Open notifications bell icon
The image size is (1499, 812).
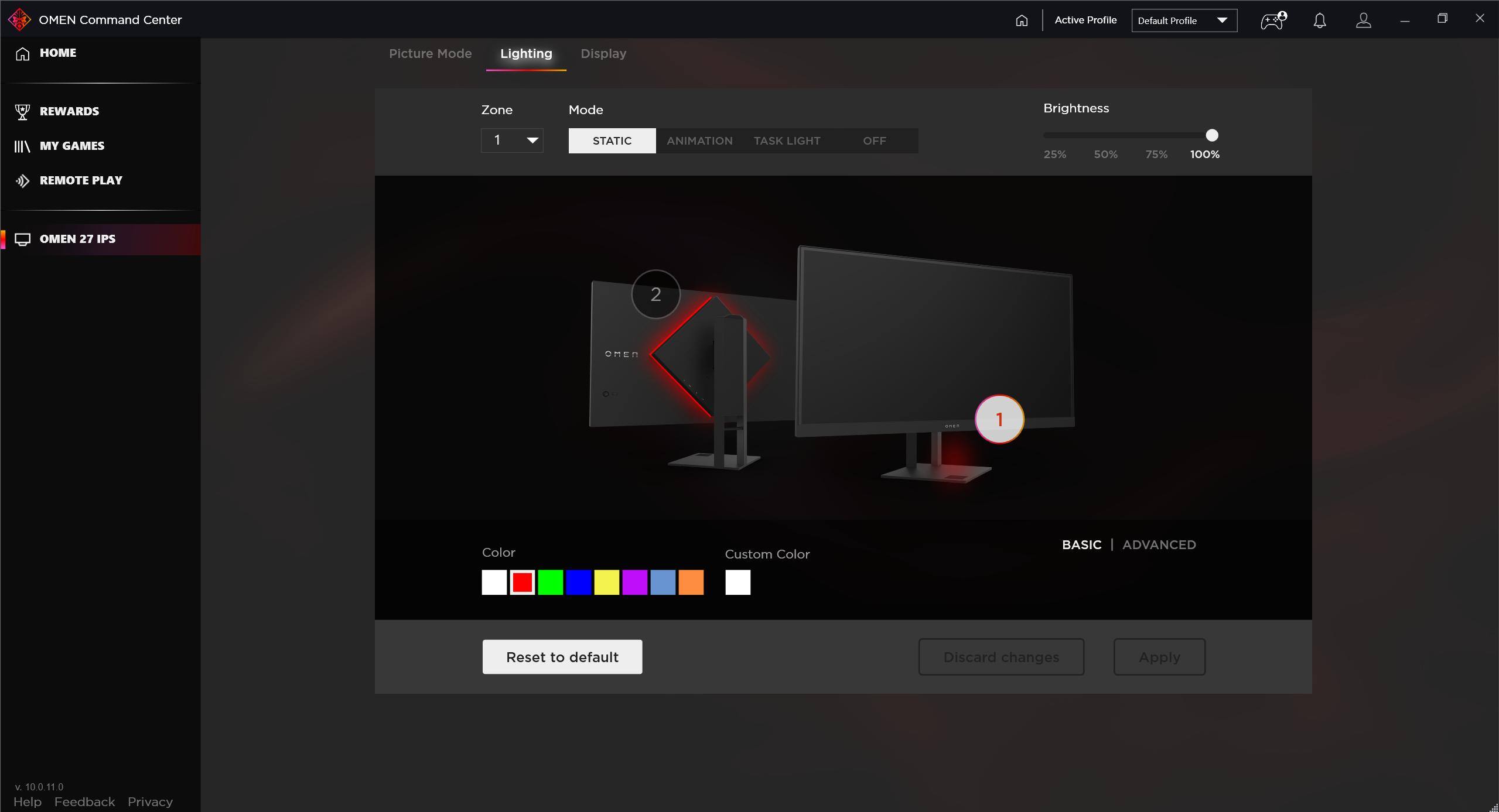point(1319,20)
